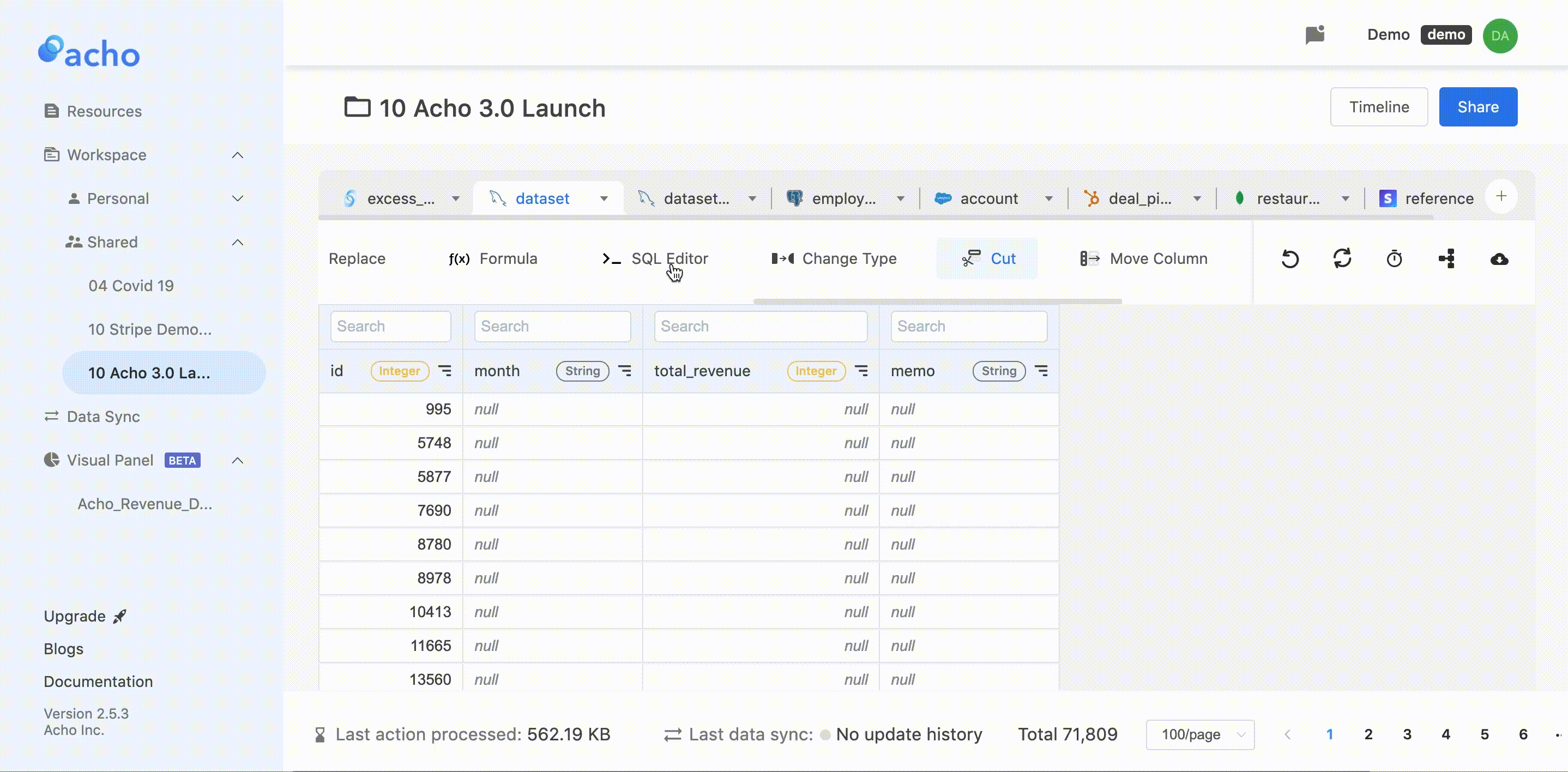
Task: Open Acho_Revenue_D... visual panel
Action: click(145, 504)
